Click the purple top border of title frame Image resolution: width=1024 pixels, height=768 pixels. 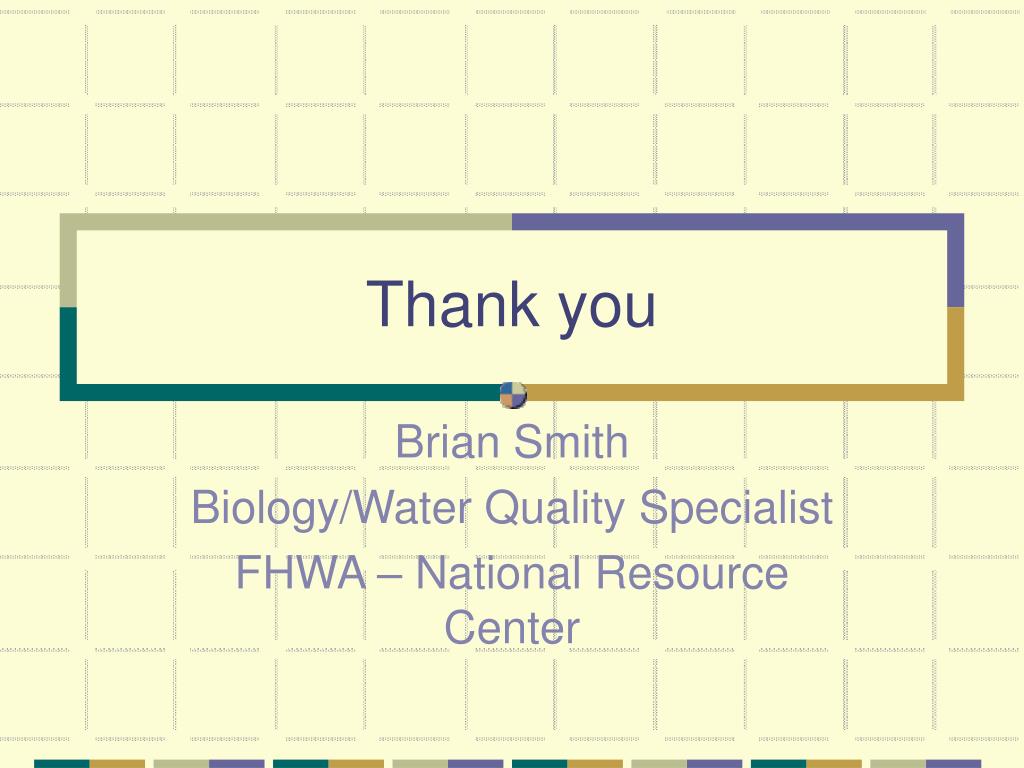pyautogui.click(x=738, y=222)
